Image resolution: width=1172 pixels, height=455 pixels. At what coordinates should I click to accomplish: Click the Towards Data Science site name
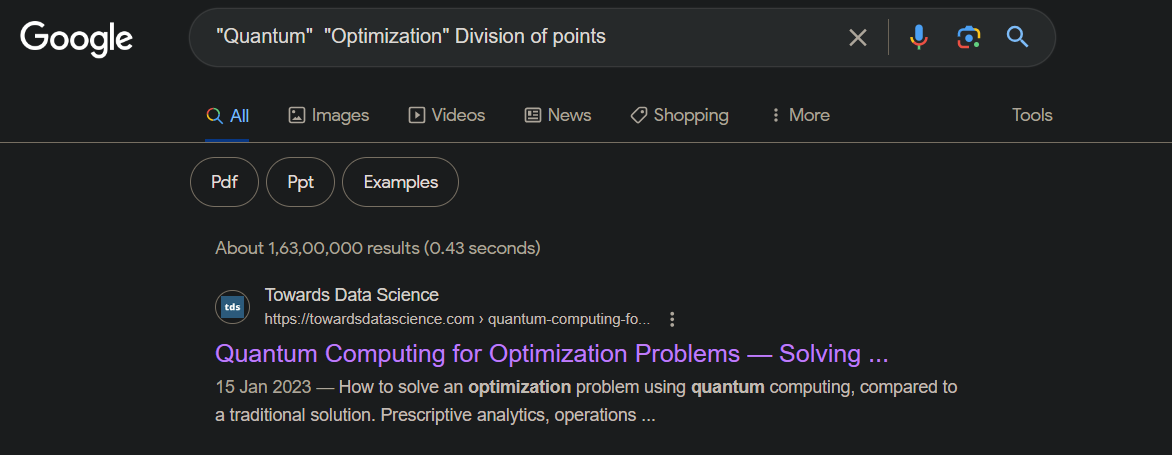click(x=351, y=294)
